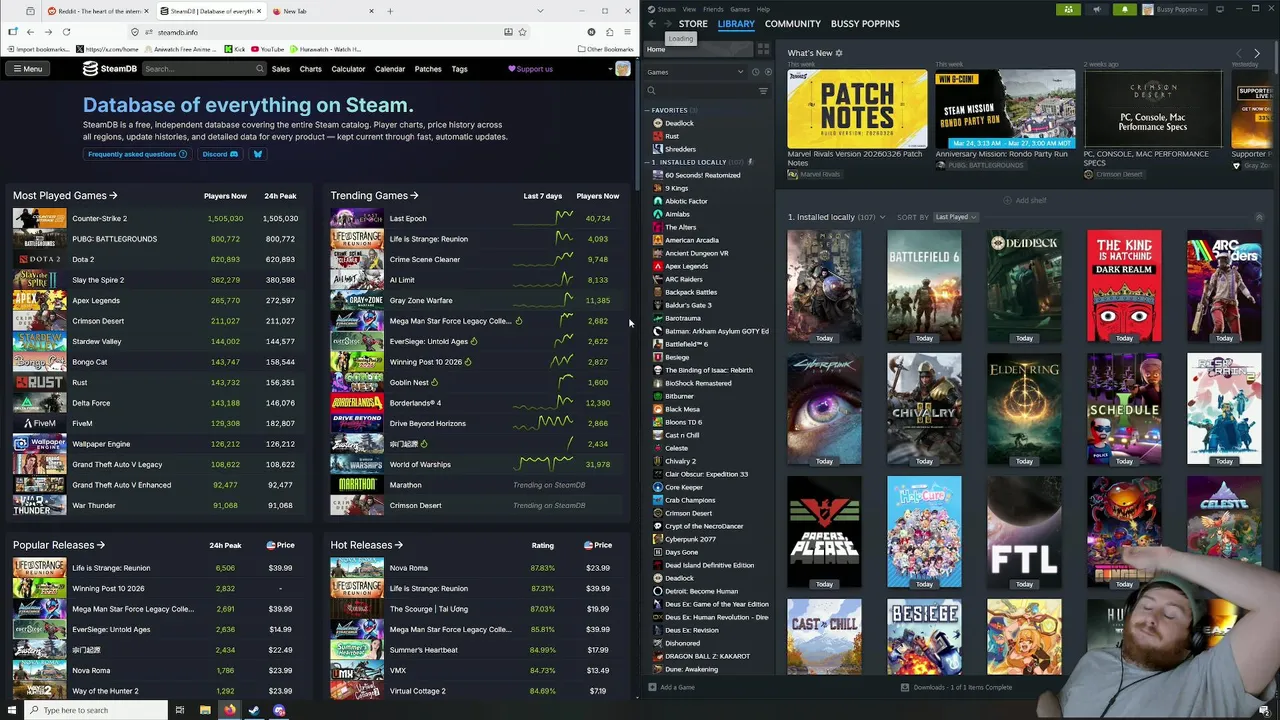Screen dimensions: 1280x720
Task: Open the SteamDB user avatar dropdown
Action: [619, 69]
